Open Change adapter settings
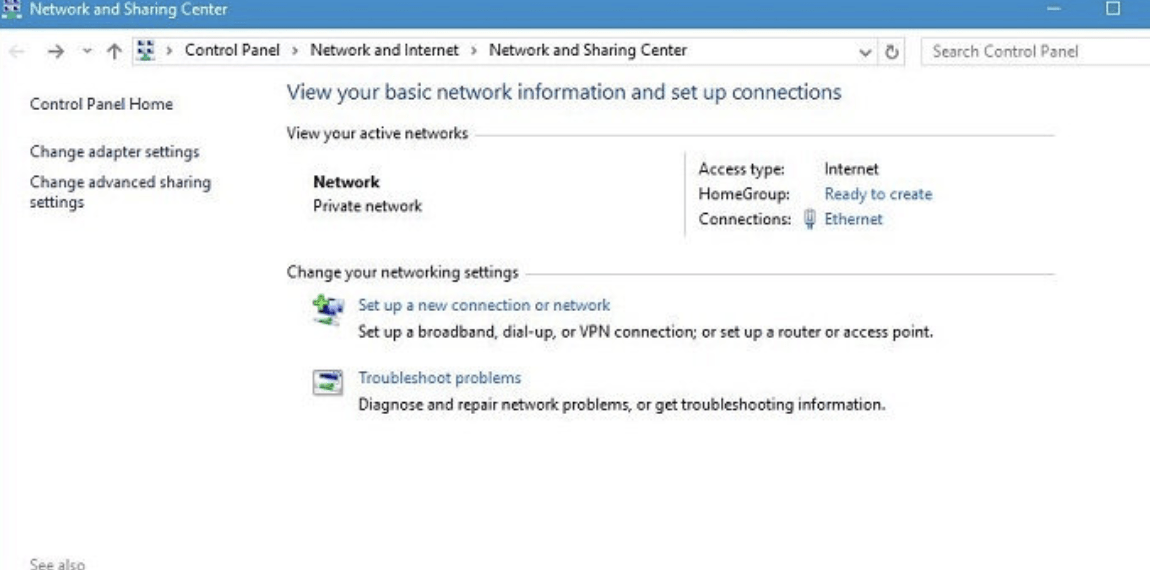The height and width of the screenshot is (570, 1150). tap(114, 152)
